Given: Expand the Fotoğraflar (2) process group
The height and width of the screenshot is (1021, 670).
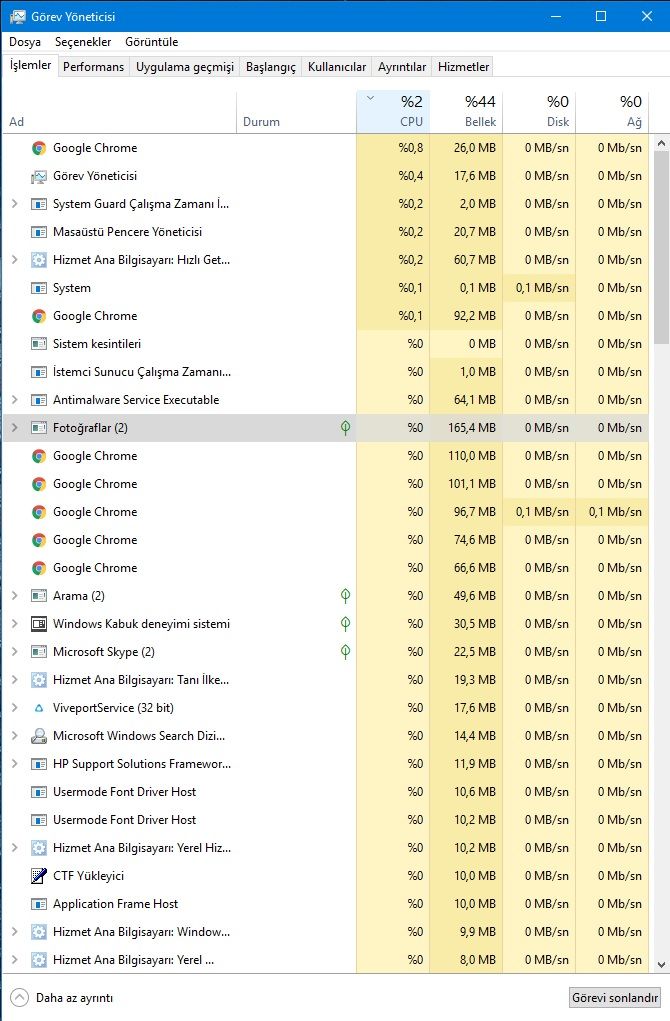Looking at the screenshot, I should coord(14,428).
